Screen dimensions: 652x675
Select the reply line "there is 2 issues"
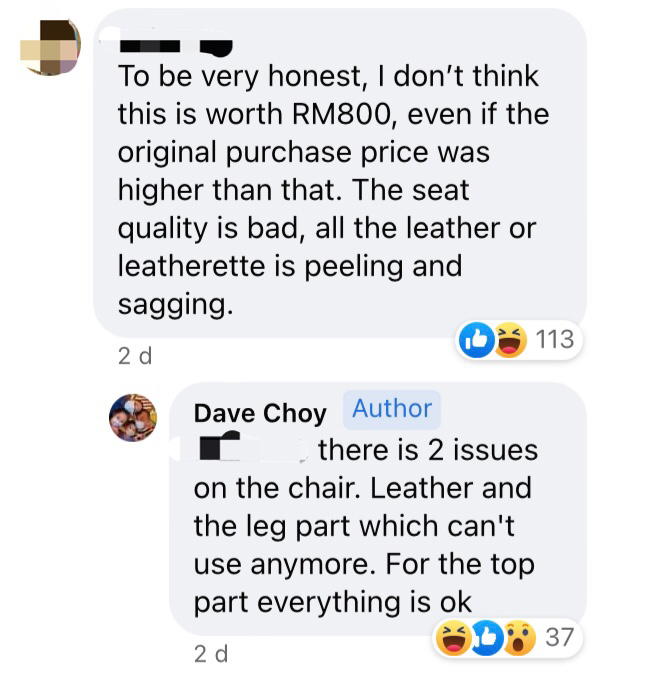tap(428, 450)
